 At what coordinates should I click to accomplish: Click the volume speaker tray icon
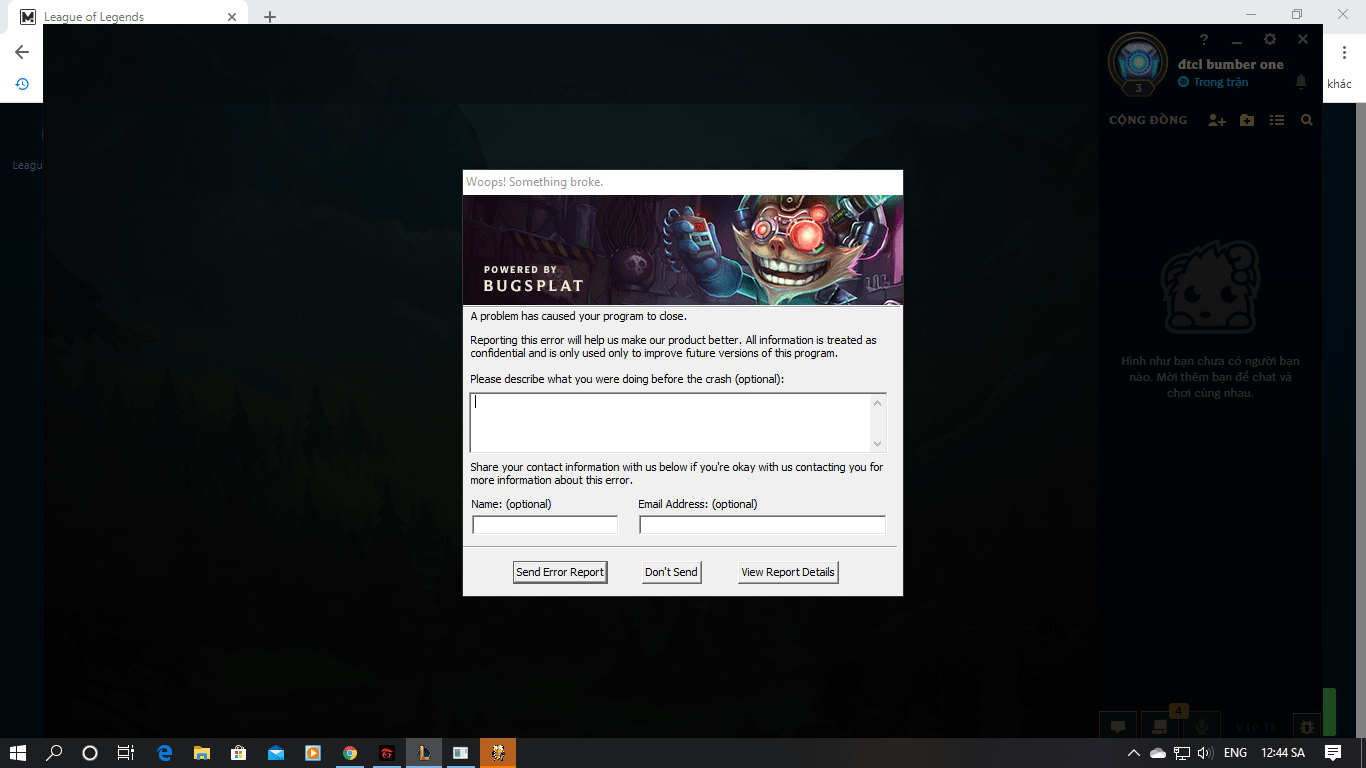coord(1204,753)
